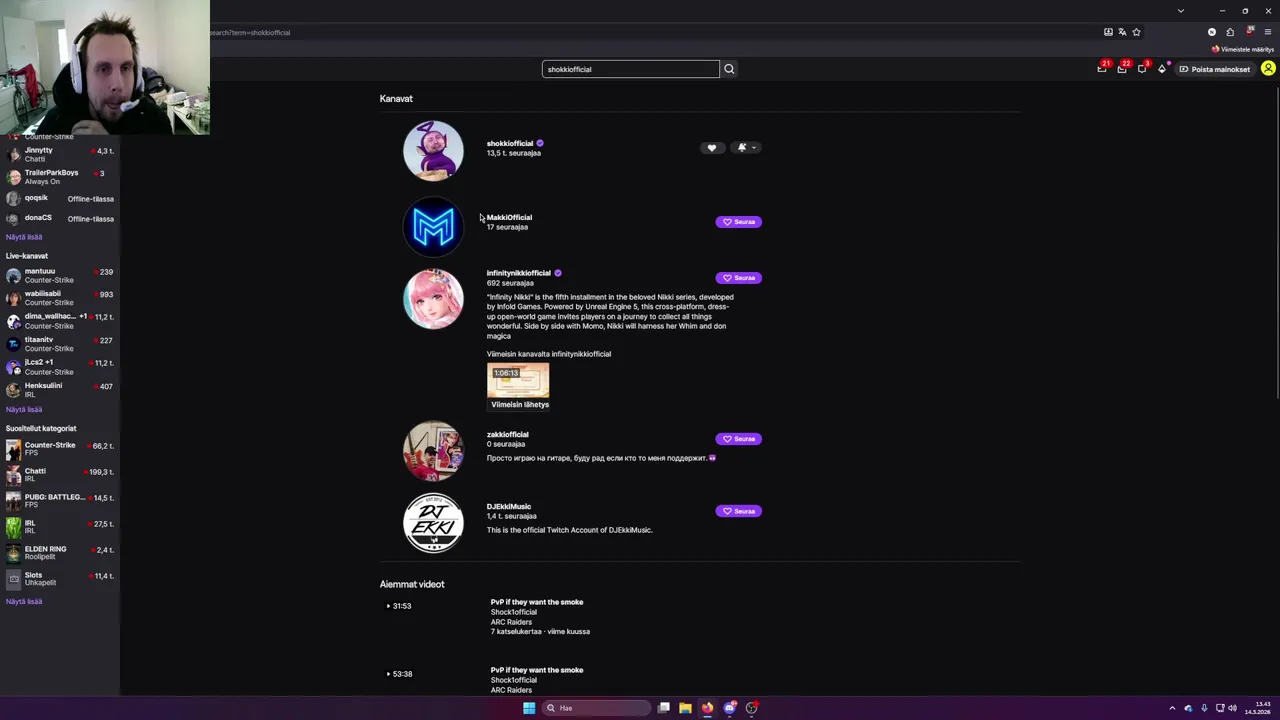The width and height of the screenshot is (1280, 720).
Task: Click the extension icon with red badge in Firefox toolbar
Action: (x=1250, y=32)
